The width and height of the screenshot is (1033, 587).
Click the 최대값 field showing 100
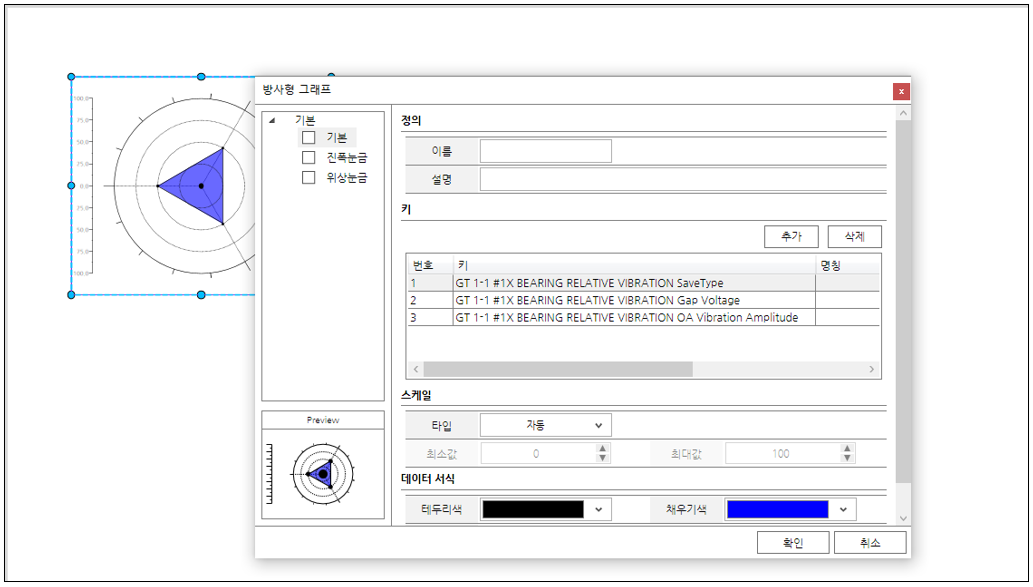tap(783, 453)
